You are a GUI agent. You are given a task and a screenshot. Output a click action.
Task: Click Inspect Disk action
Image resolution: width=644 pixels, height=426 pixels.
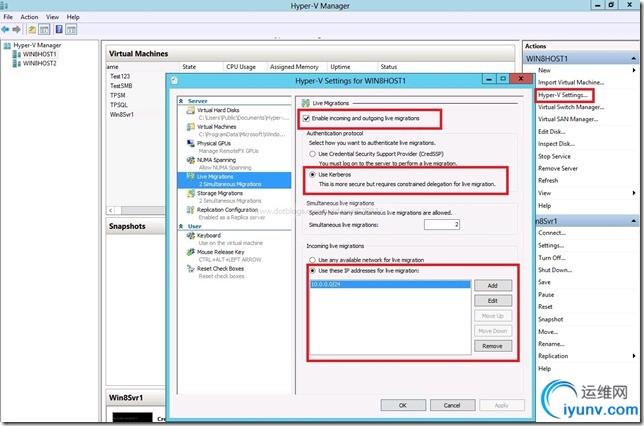(x=557, y=144)
